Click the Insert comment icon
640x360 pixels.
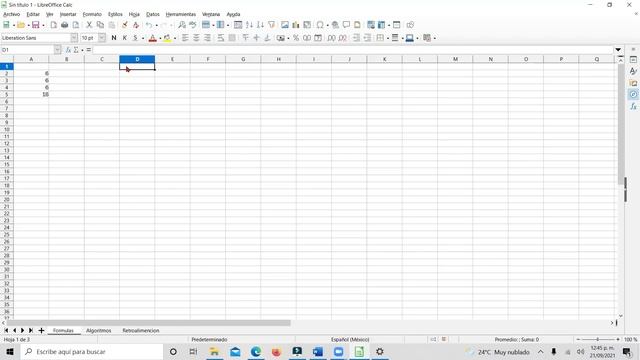(x=346, y=25)
